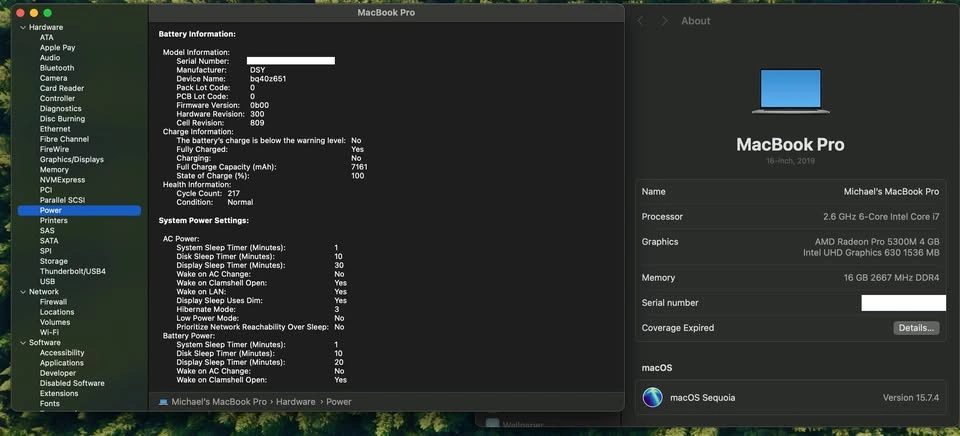Click the Battery Information heading
Viewport: 960px width, 436px height.
coord(197,34)
